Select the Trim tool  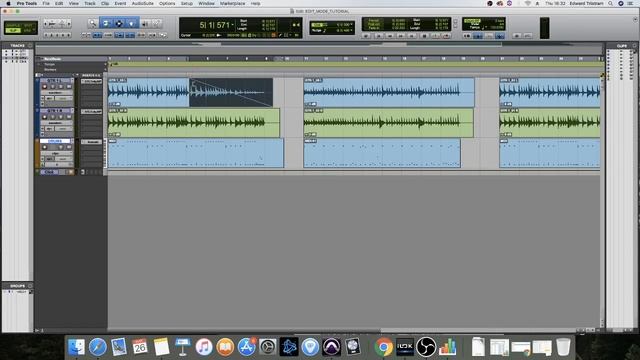(x=106, y=24)
